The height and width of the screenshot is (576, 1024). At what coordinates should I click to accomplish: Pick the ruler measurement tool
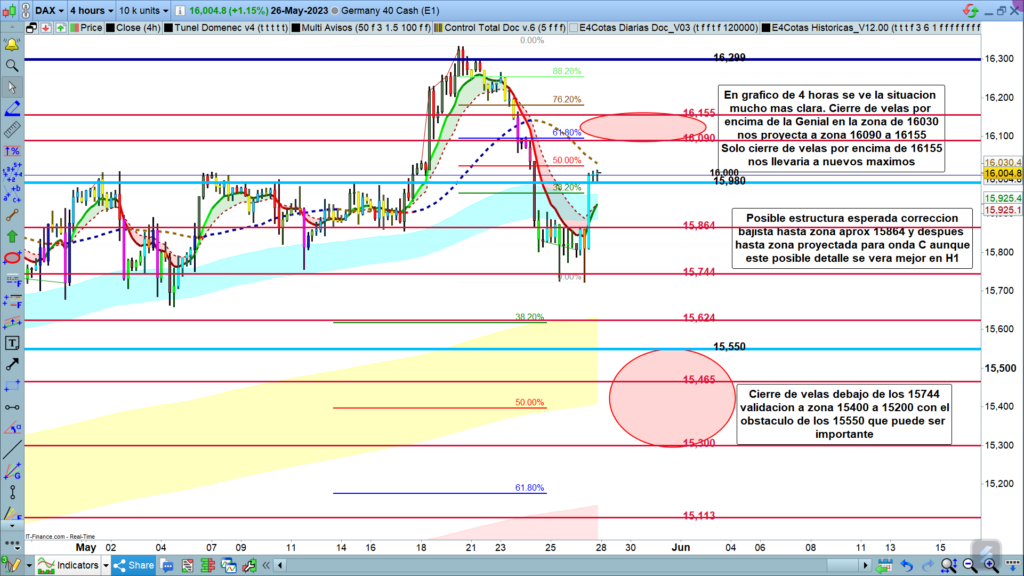tap(12, 129)
